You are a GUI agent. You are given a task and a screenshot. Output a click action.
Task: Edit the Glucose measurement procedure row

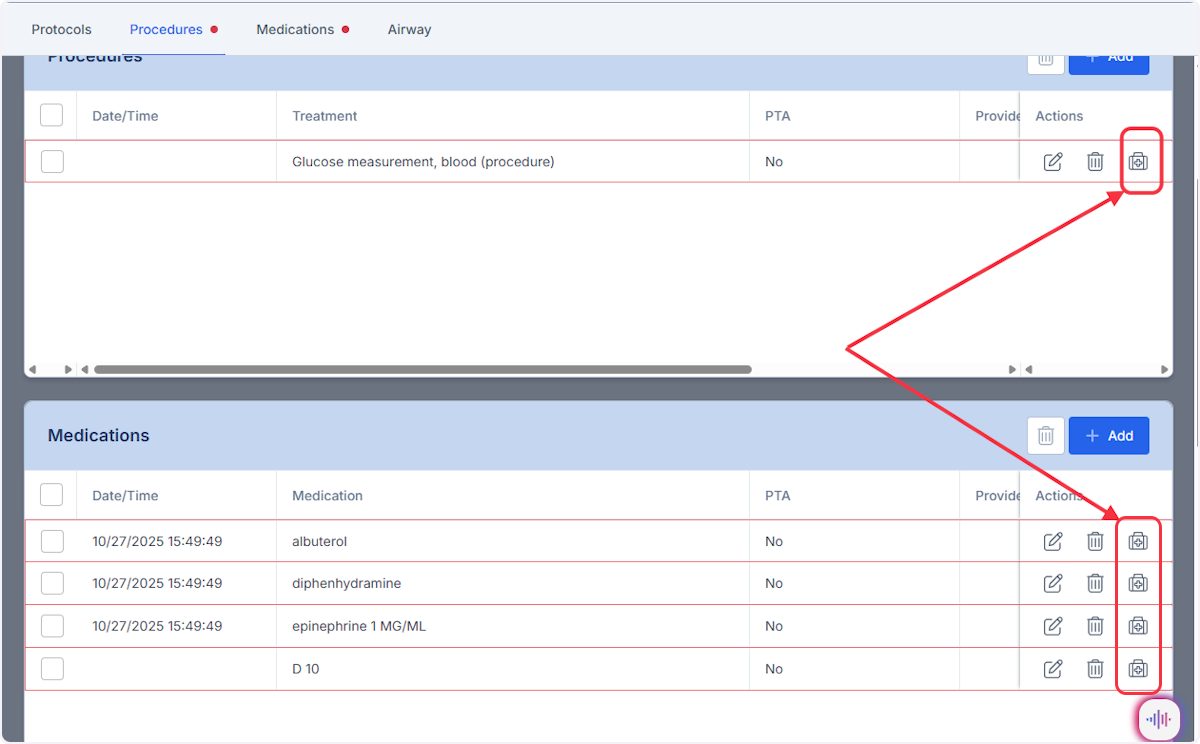[x=1053, y=162]
